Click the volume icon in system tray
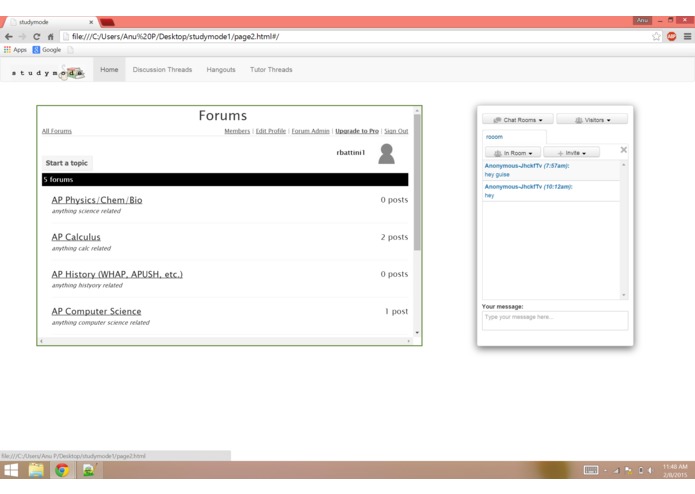Image resolution: width=695 pixels, height=494 pixels. (x=651, y=470)
